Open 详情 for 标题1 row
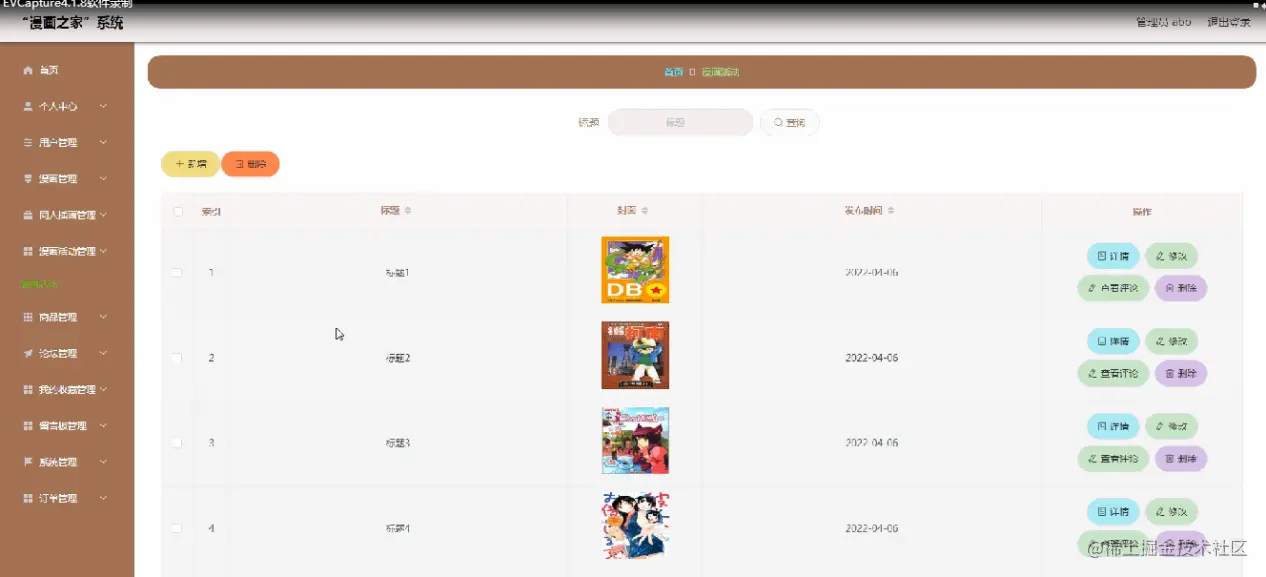 click(x=1113, y=256)
